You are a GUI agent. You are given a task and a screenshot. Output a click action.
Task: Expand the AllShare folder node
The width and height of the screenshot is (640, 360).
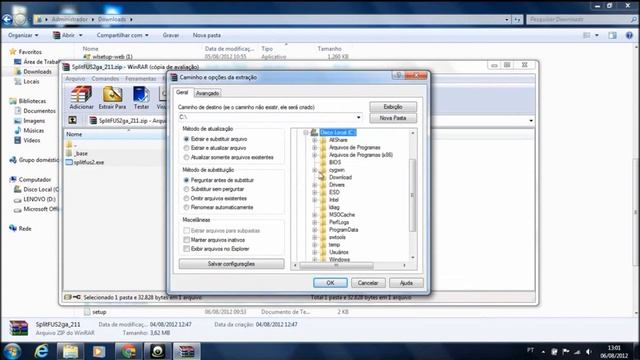coord(314,140)
